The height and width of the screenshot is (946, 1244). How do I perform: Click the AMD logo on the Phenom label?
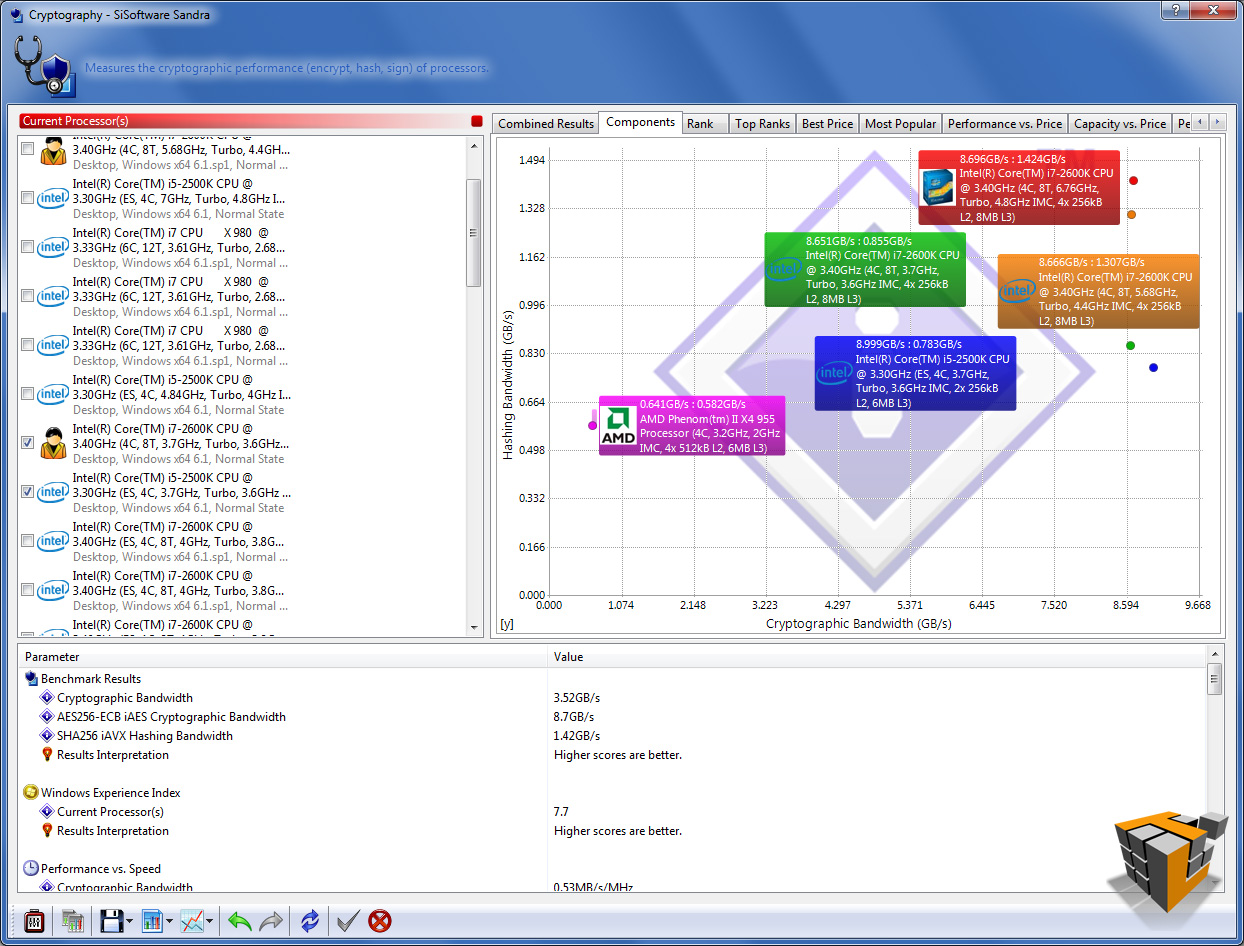click(618, 426)
